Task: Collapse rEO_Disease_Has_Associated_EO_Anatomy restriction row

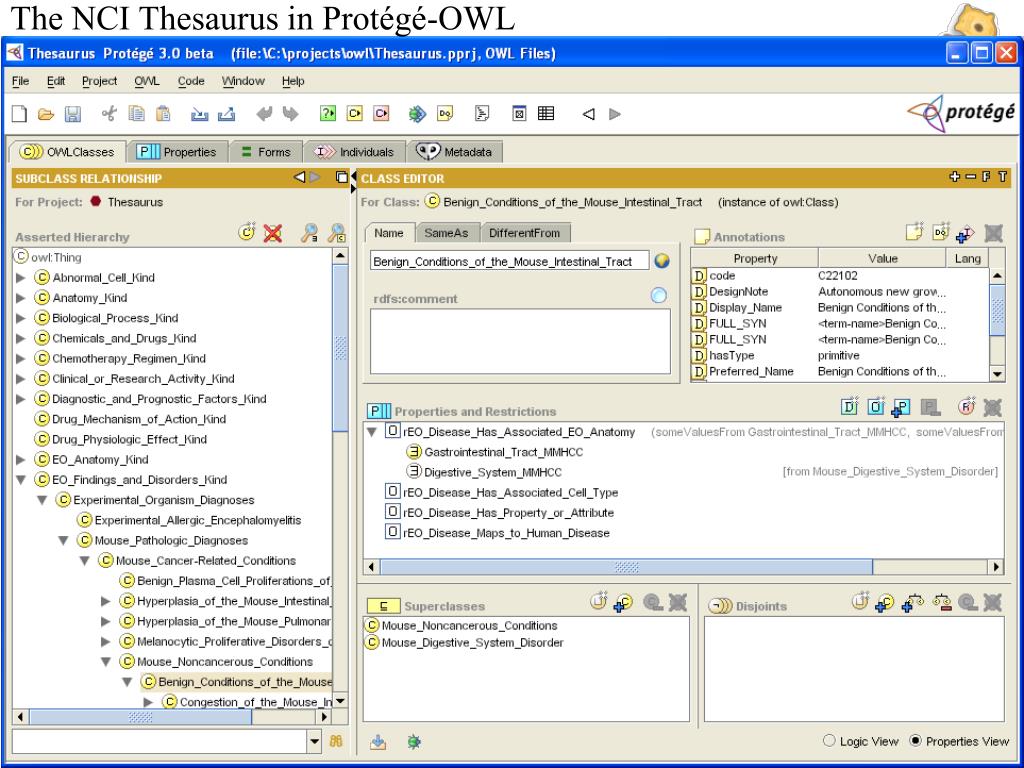Action: point(372,432)
